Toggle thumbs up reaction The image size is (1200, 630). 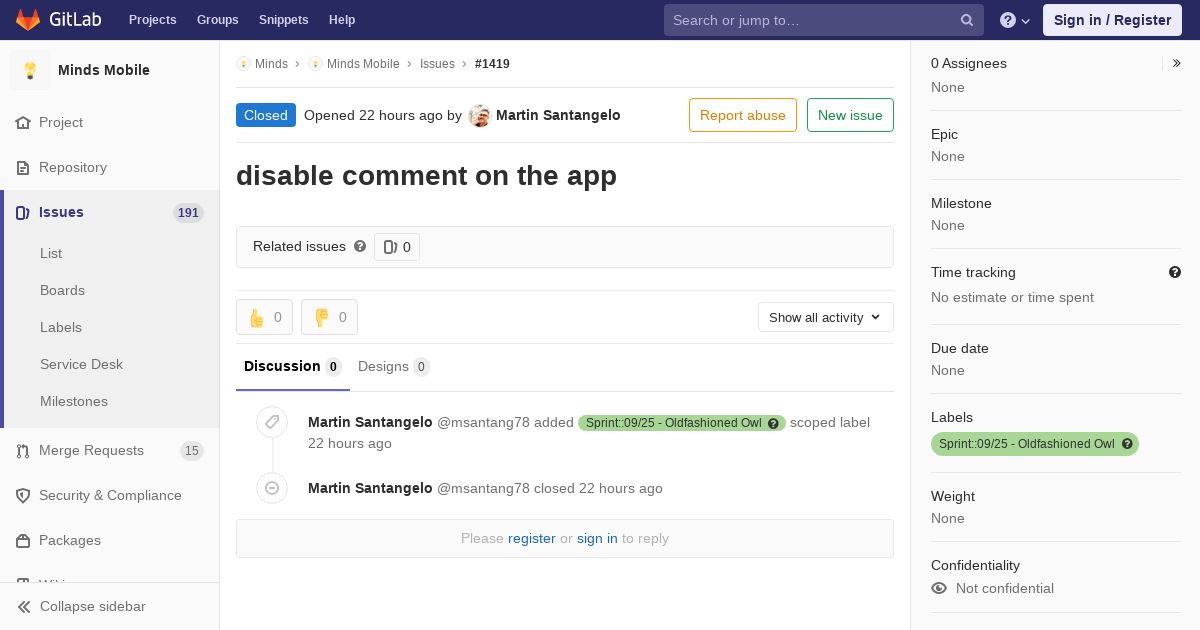click(264, 317)
